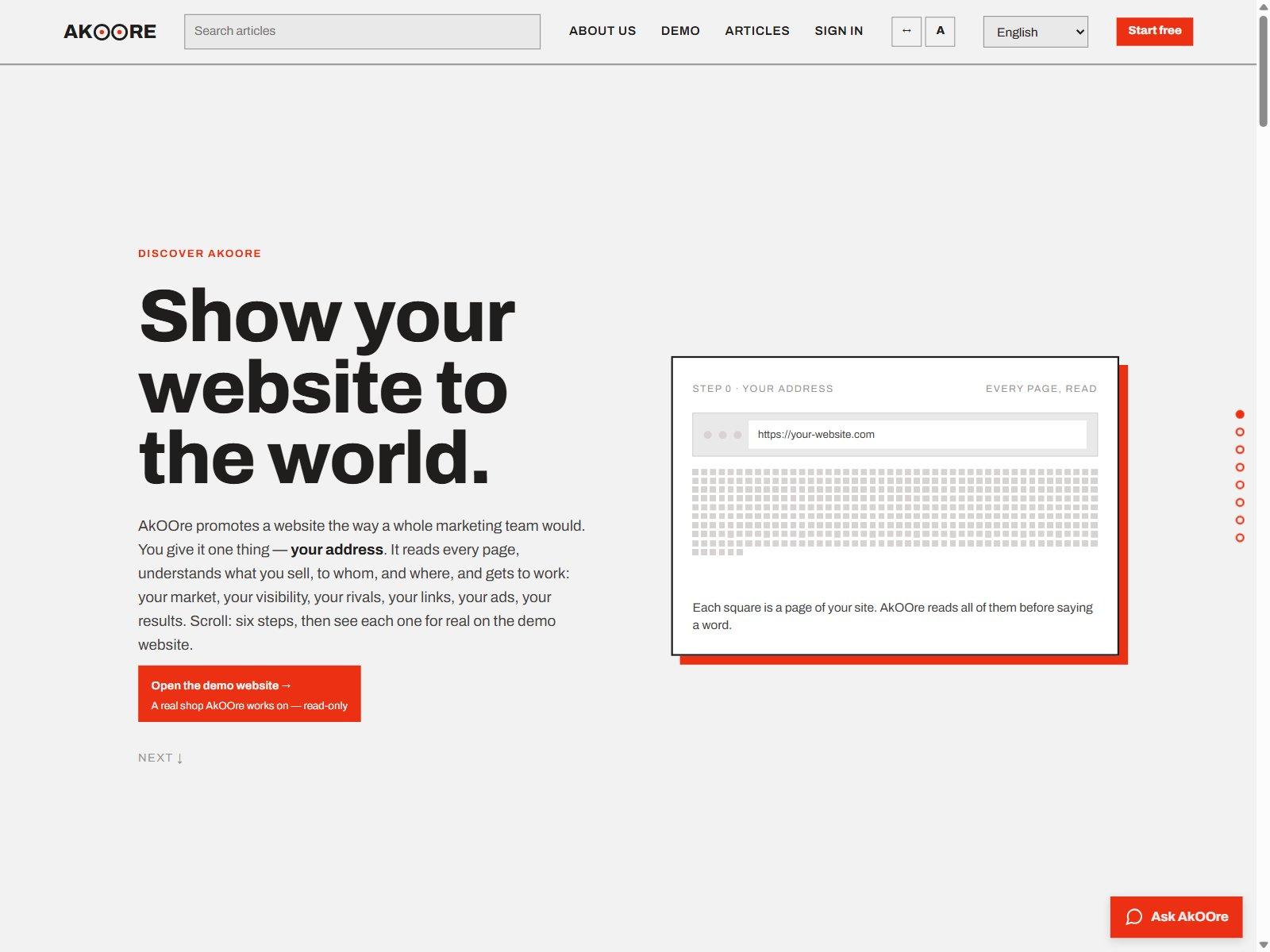Select the third step navigation dot
The width and height of the screenshot is (1270, 952).
[x=1240, y=450]
